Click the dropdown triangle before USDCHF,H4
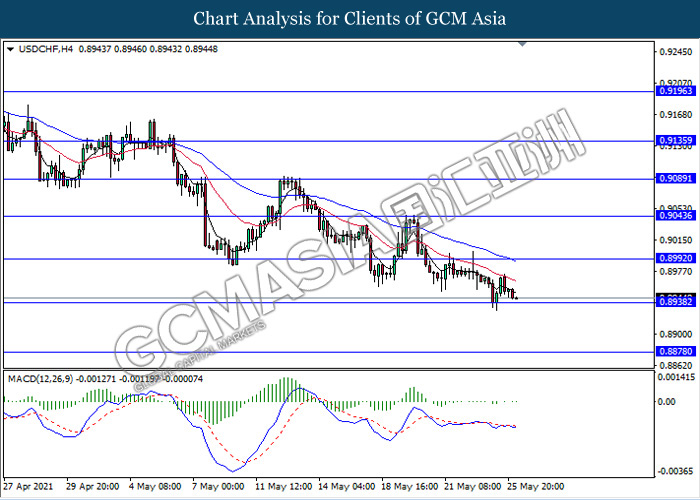 click(x=11, y=49)
